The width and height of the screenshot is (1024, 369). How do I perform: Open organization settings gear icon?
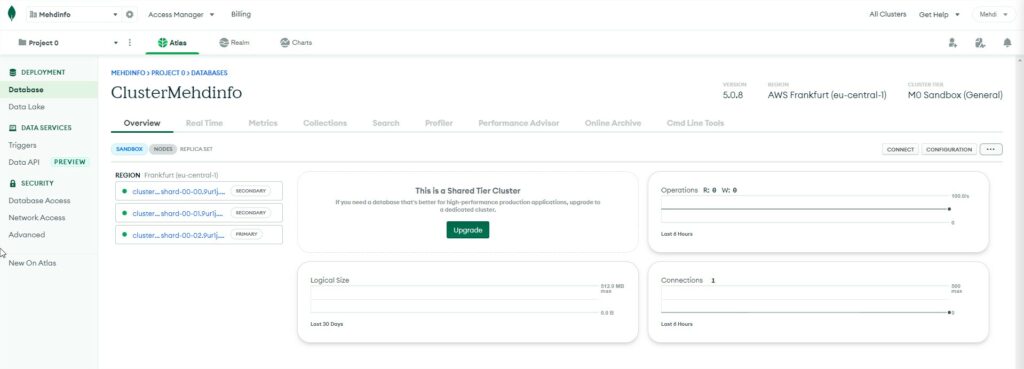tap(129, 14)
